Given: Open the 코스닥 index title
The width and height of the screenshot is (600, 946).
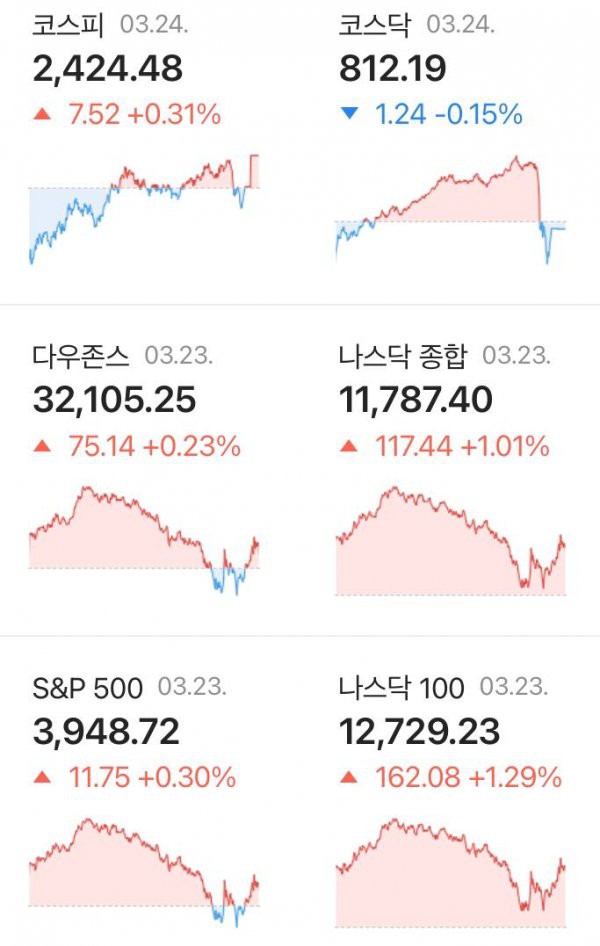Looking at the screenshot, I should 375,25.
